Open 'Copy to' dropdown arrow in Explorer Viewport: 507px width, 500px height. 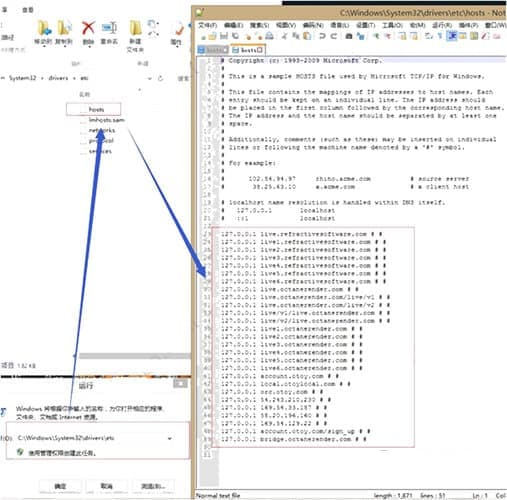click(64, 47)
